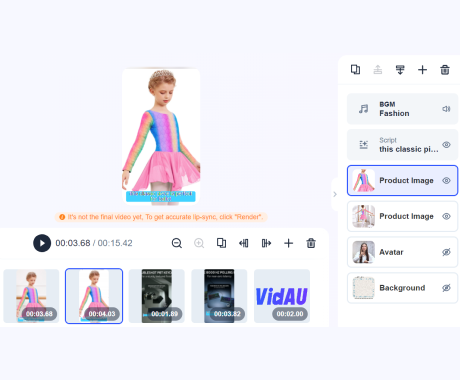Add a new layer with panel plus icon
Screen dimensions: 460x380
point(422,70)
